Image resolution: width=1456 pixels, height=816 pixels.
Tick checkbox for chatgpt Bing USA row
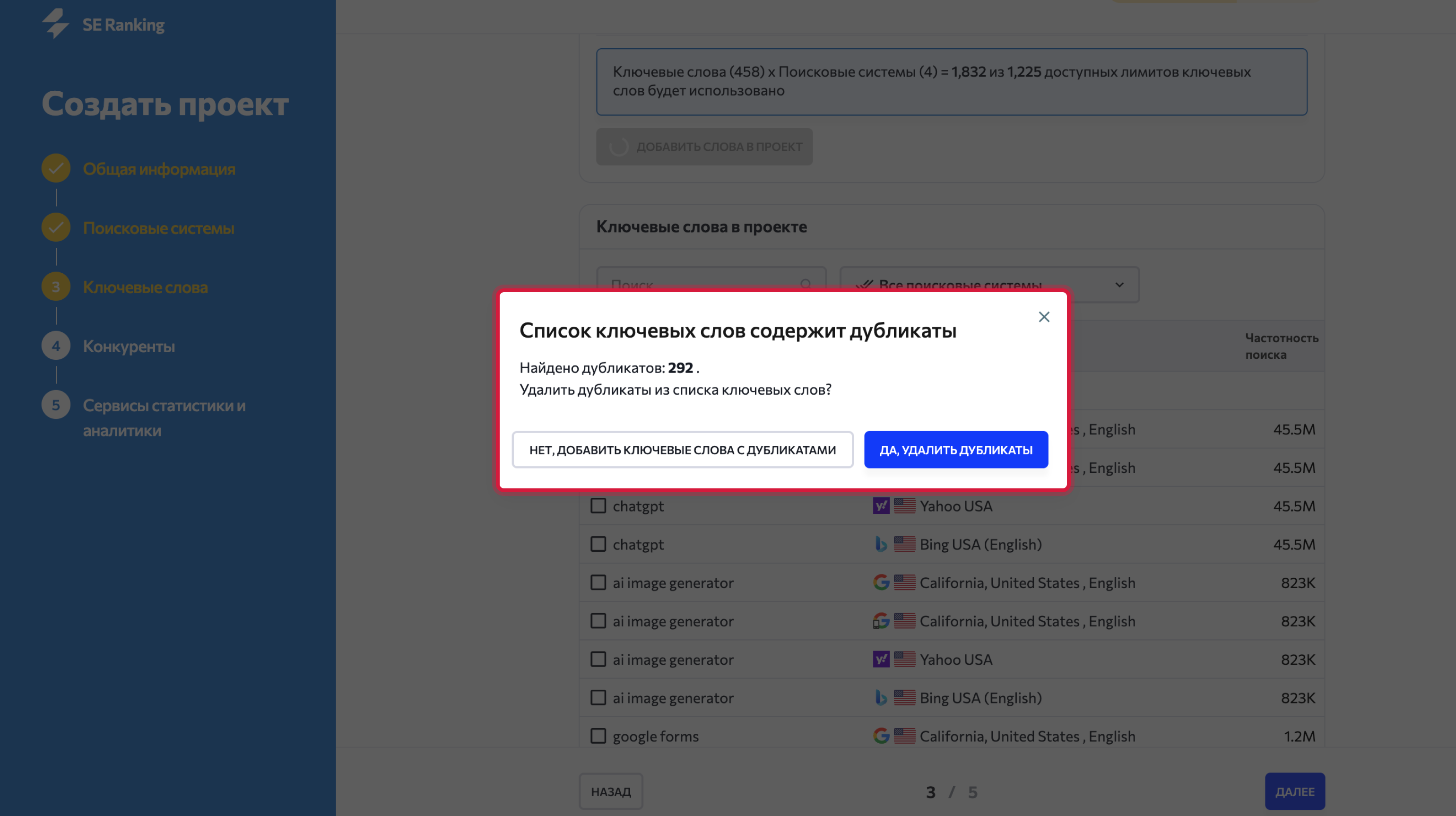coord(598,544)
